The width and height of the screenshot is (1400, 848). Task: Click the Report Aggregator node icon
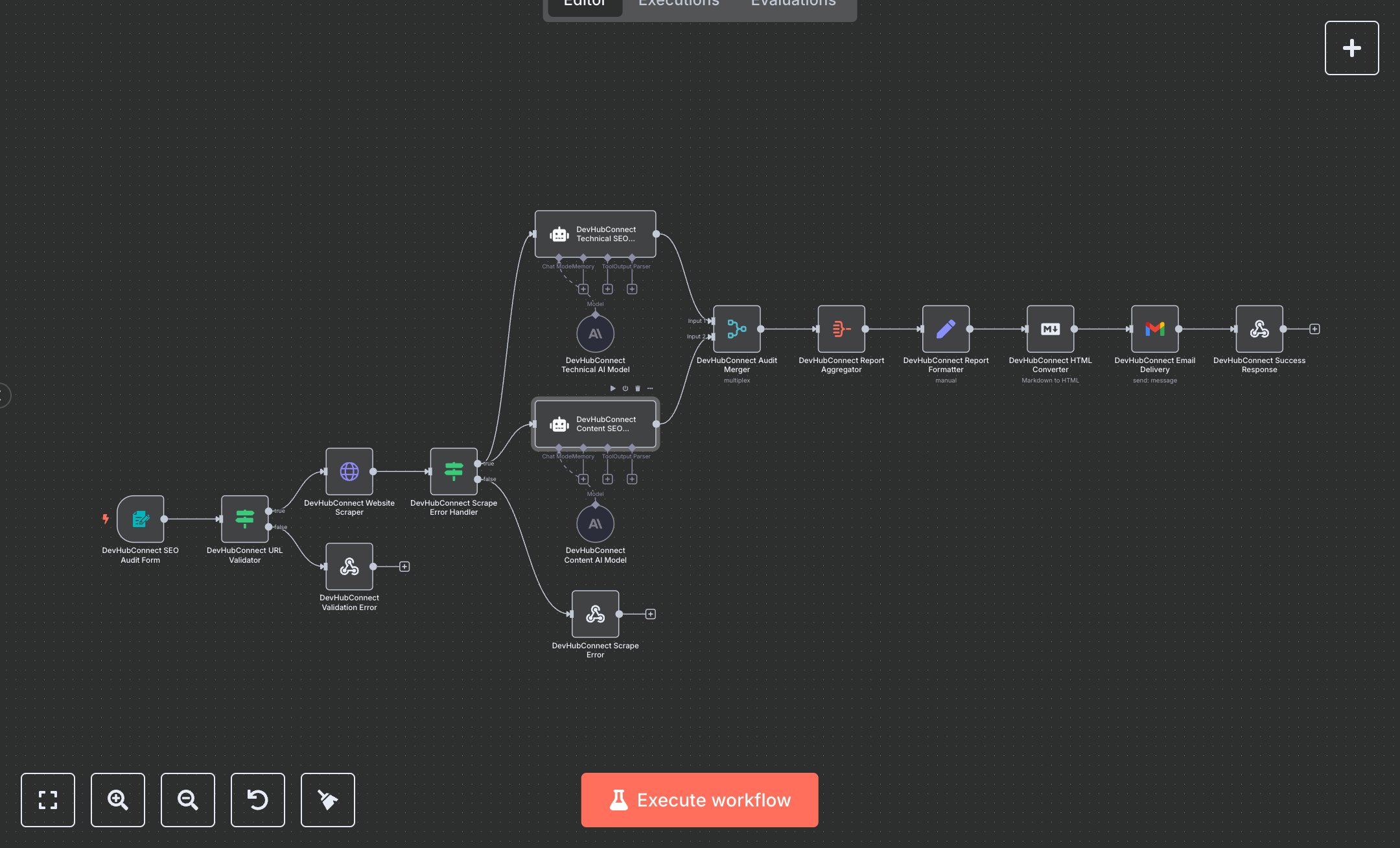841,329
